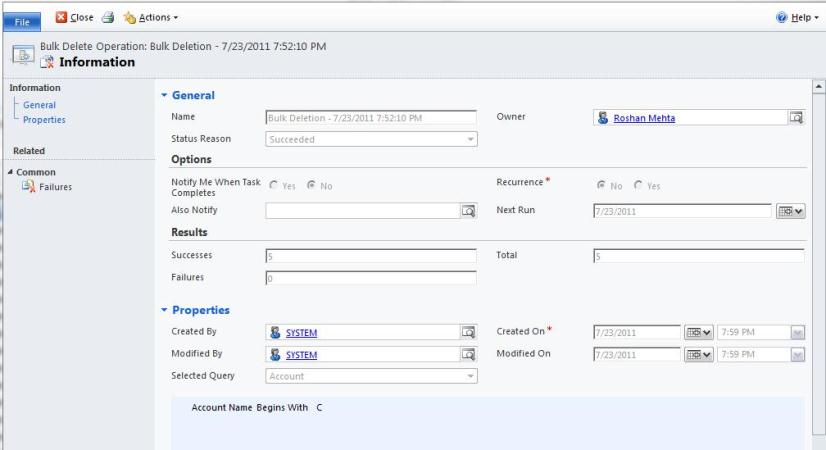
Task: Select Yes for Notify Me When Task Completes
Action: pos(274,186)
